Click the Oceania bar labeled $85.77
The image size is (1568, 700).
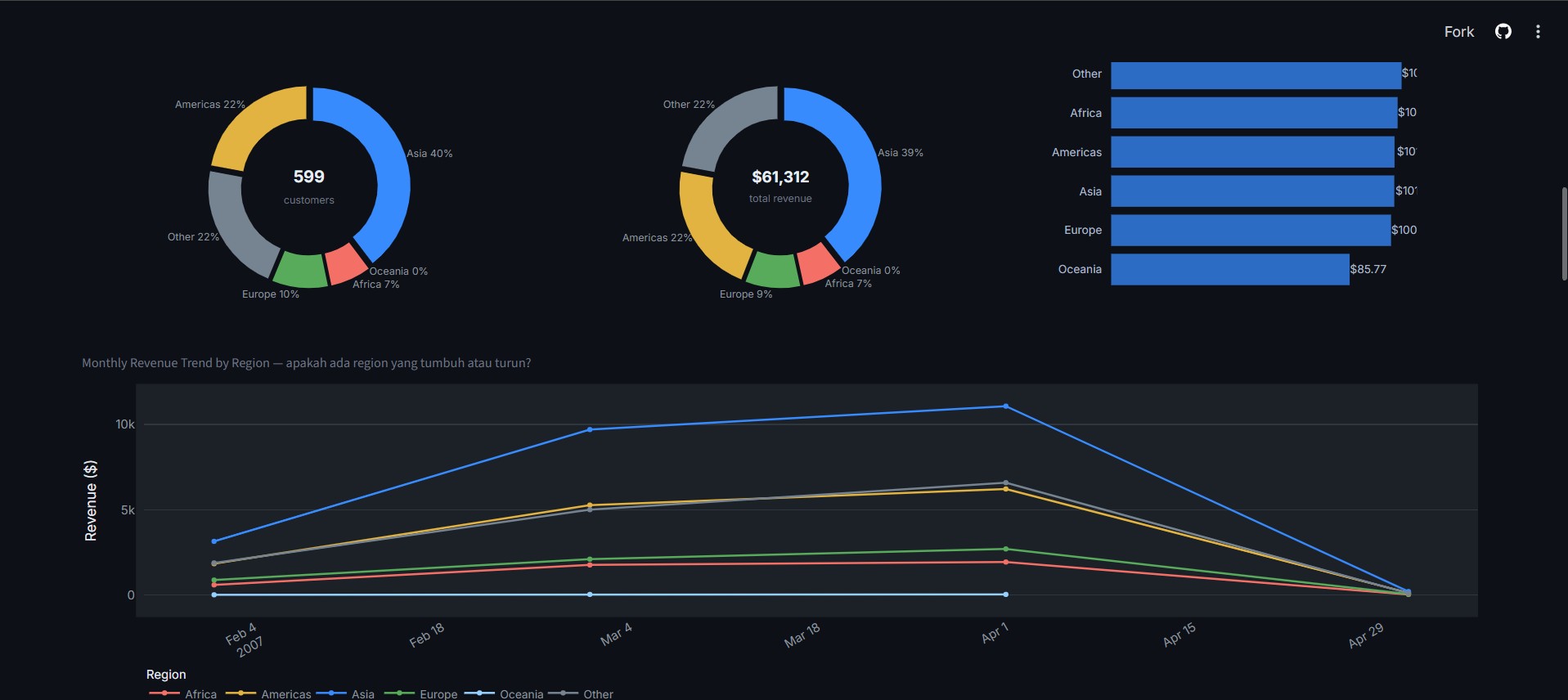(1230, 270)
